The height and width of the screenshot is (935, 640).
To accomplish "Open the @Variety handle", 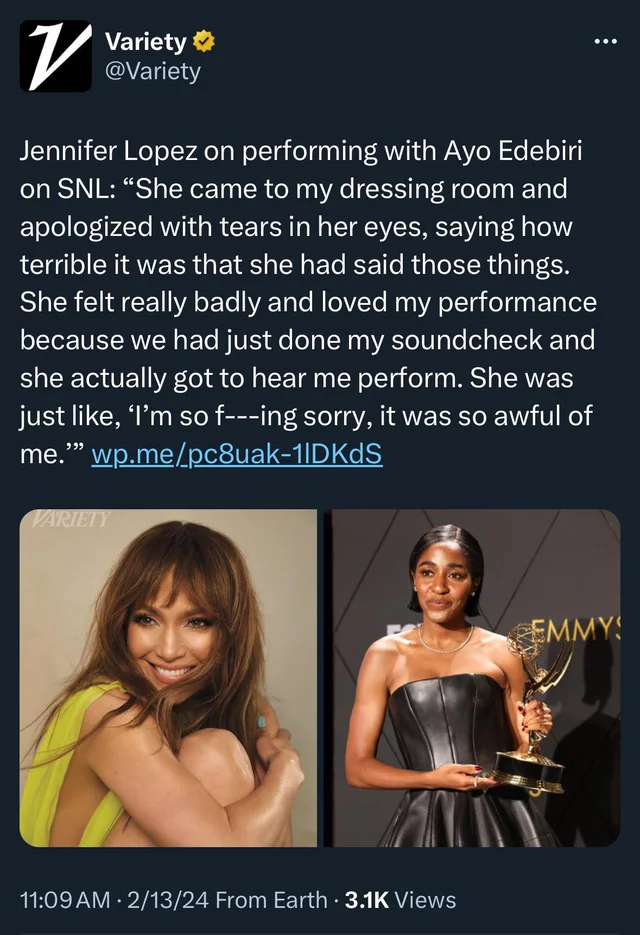I will pyautogui.click(x=153, y=71).
